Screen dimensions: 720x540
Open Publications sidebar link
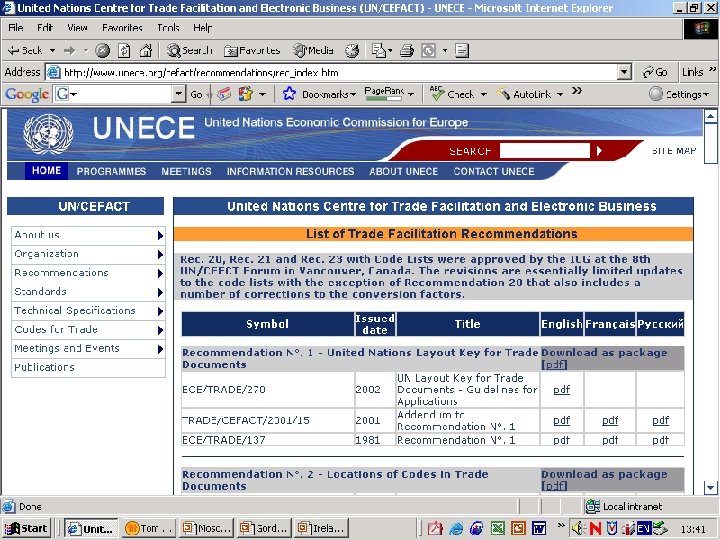pyautogui.click(x=44, y=367)
